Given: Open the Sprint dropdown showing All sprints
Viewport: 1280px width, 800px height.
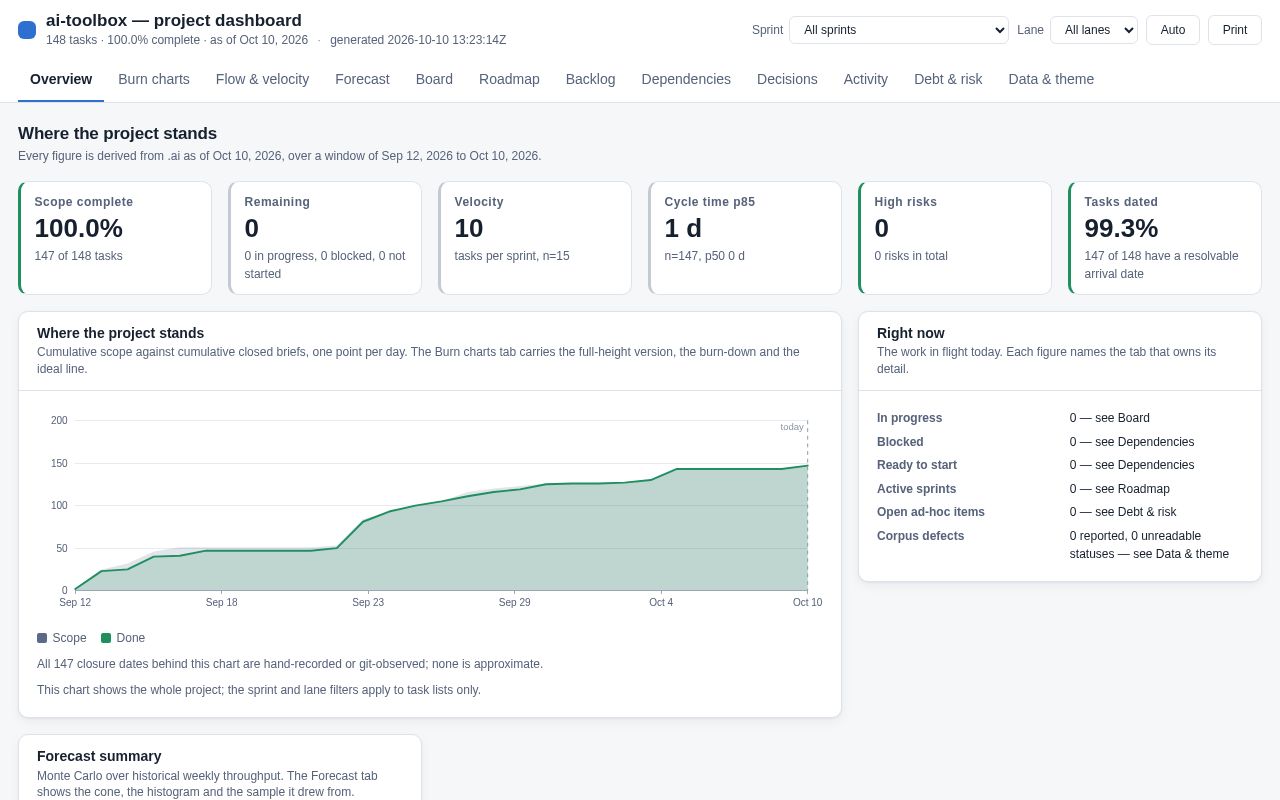Looking at the screenshot, I should 899,30.
